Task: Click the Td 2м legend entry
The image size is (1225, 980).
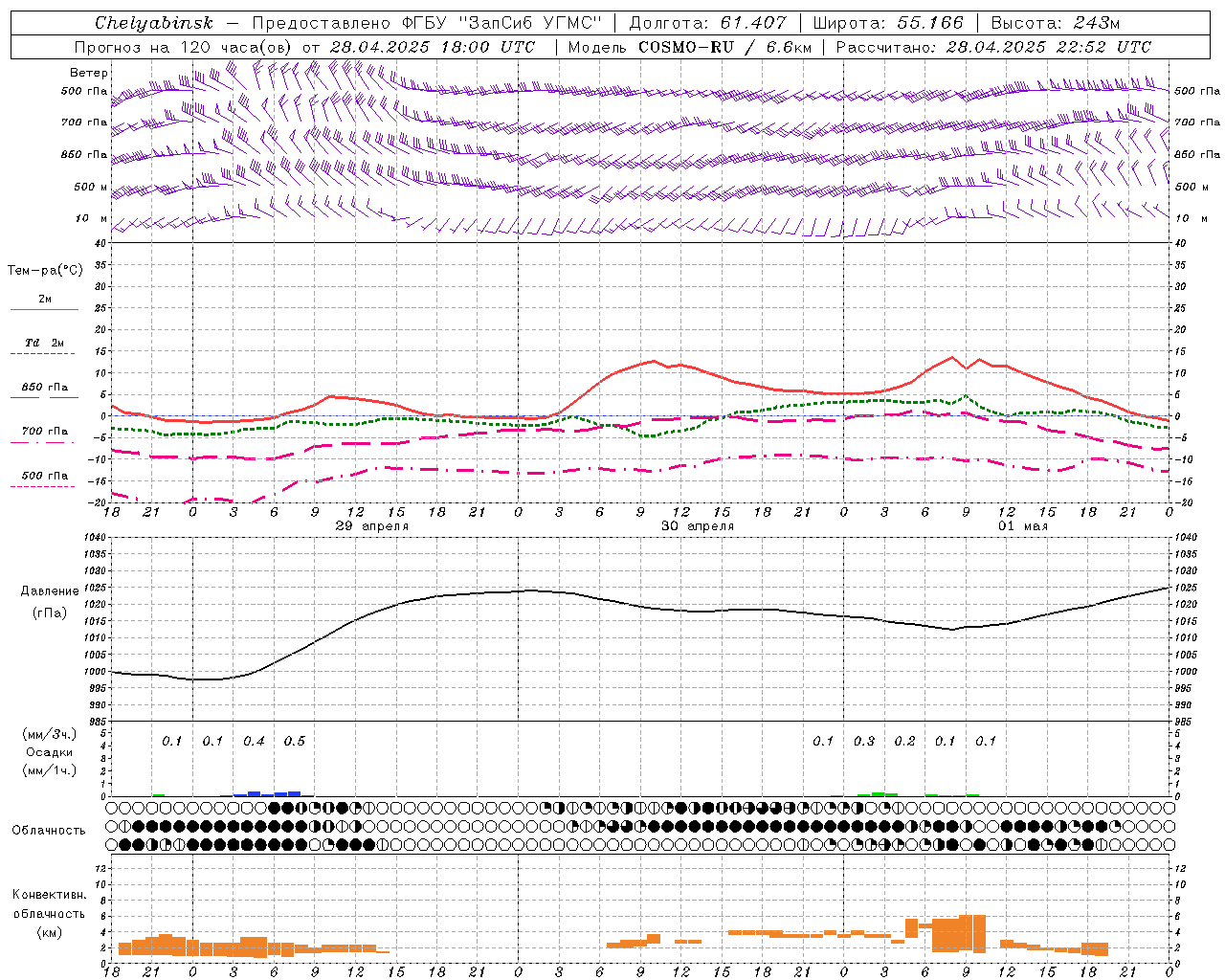Action: [x=44, y=343]
